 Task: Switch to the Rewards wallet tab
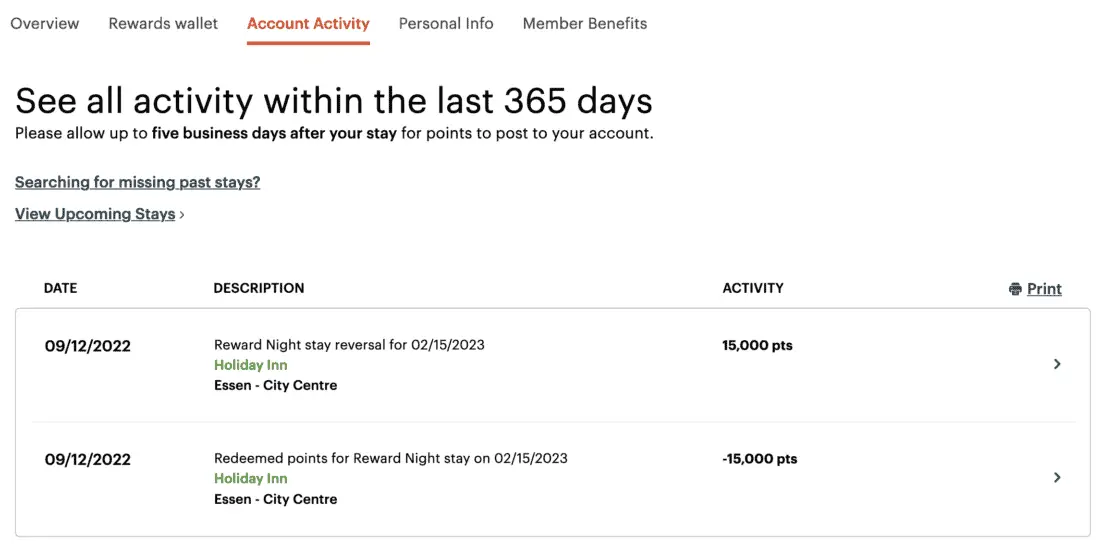pos(163,24)
